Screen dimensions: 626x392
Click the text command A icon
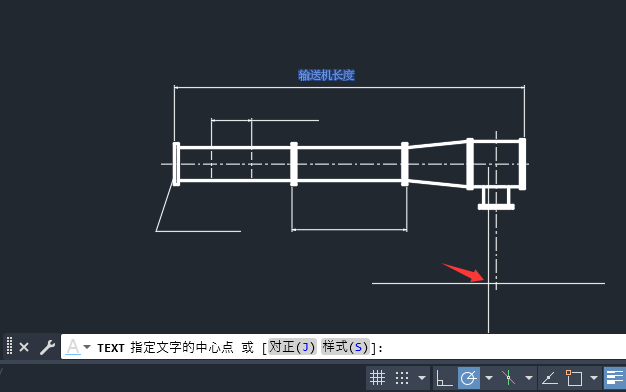(x=73, y=347)
